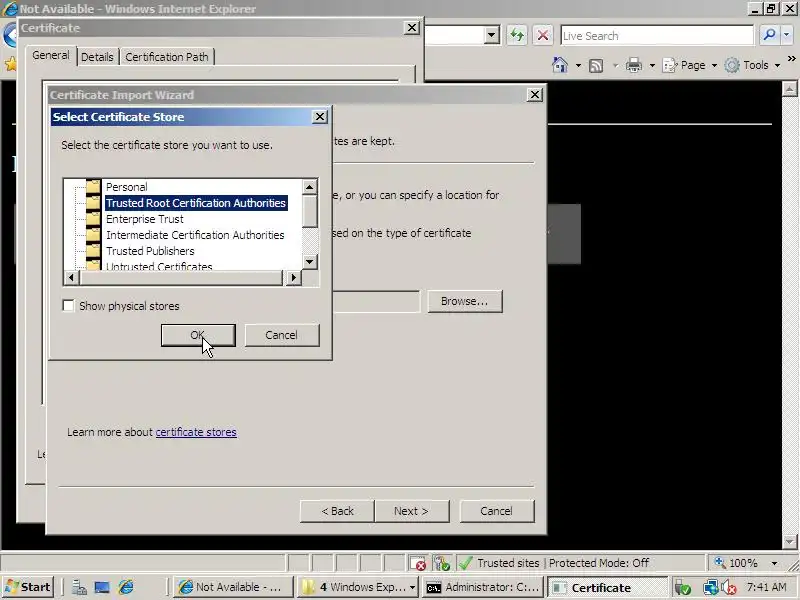The image size is (800, 600).
Task: Close the Certificate Import Wizard window
Action: point(534,94)
